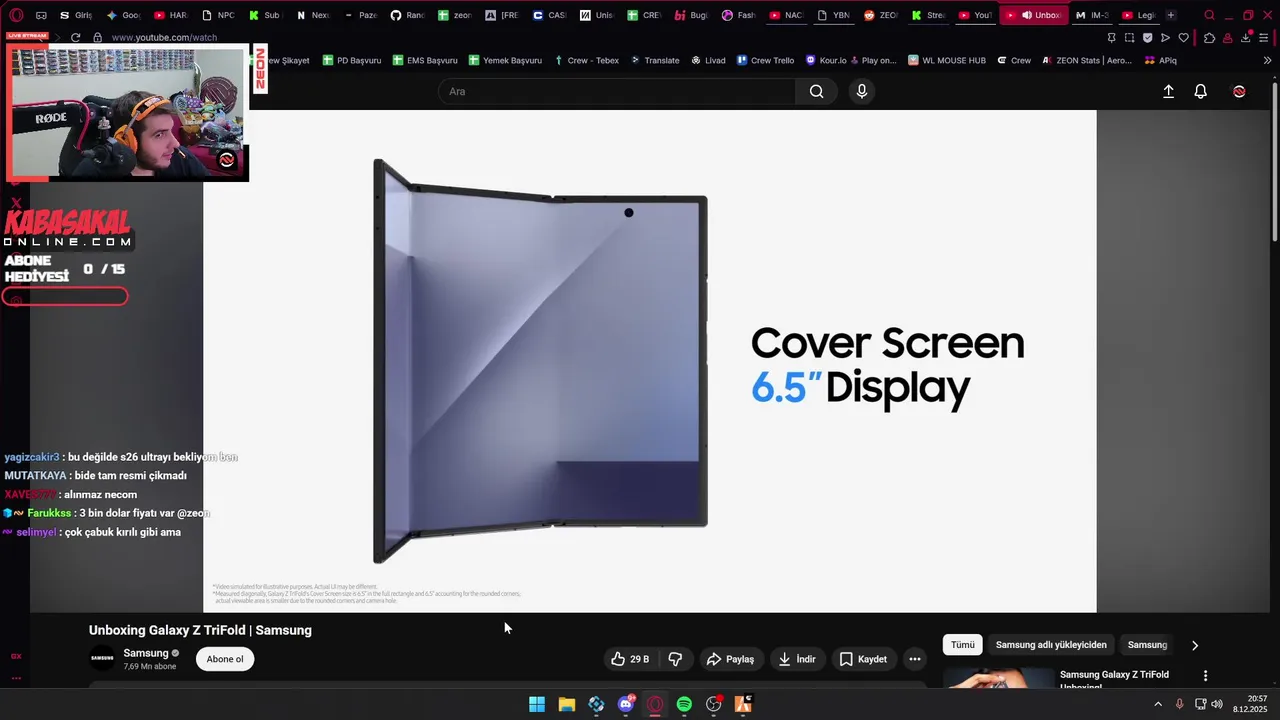This screenshot has height=720, width=1280.
Task: Click the page vertical scrollbar
Action: point(1275,160)
